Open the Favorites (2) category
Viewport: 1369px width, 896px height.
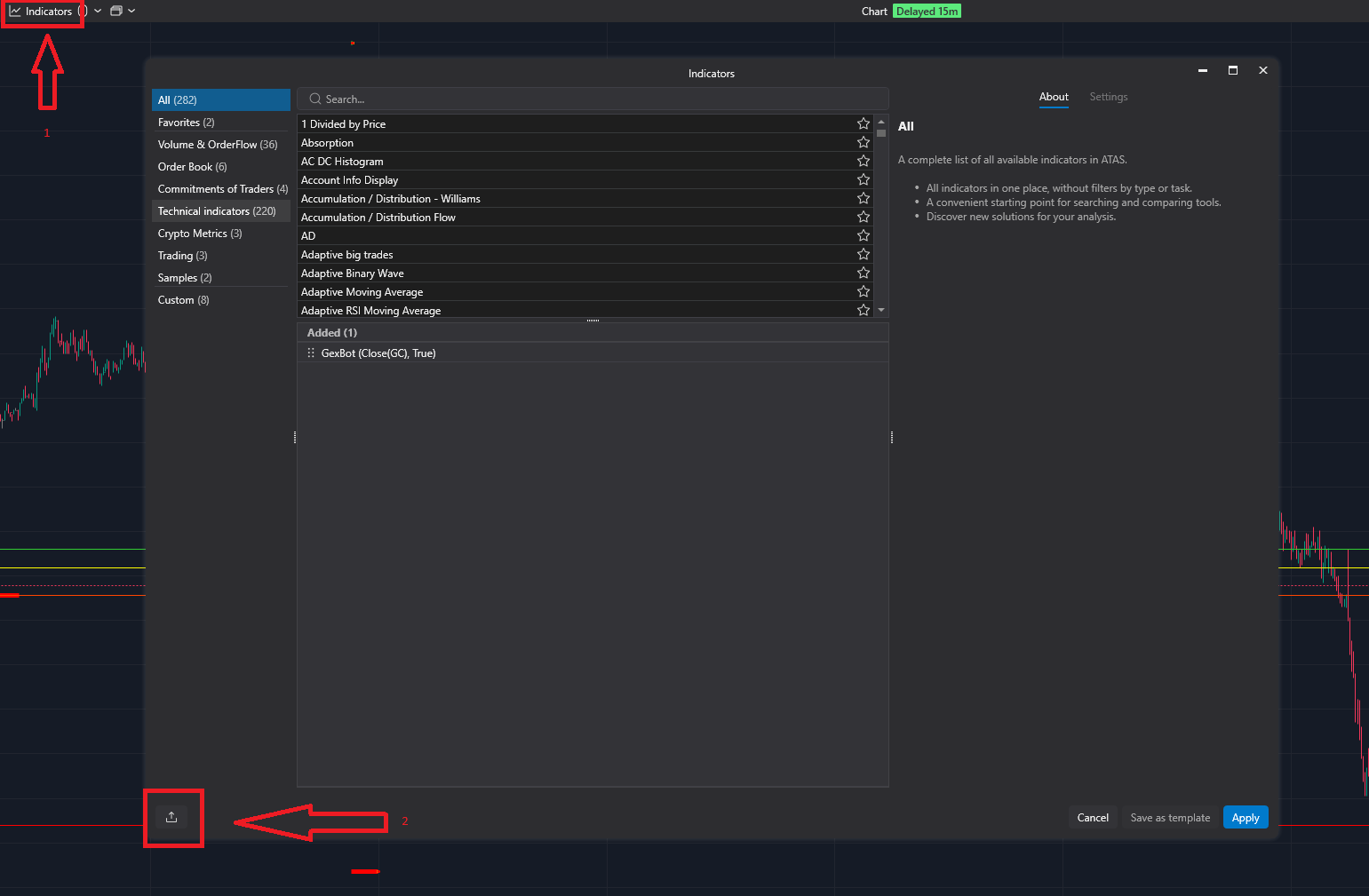coord(221,123)
